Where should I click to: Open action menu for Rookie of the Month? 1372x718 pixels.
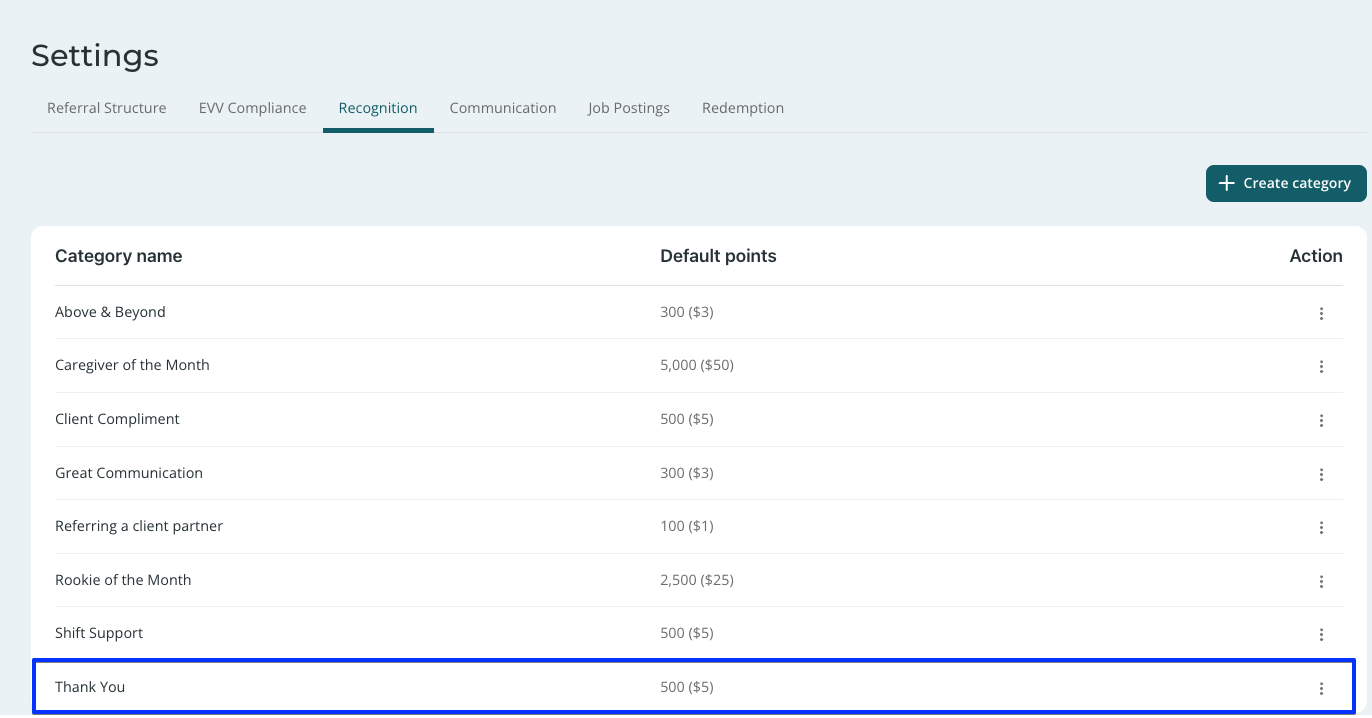click(x=1321, y=581)
